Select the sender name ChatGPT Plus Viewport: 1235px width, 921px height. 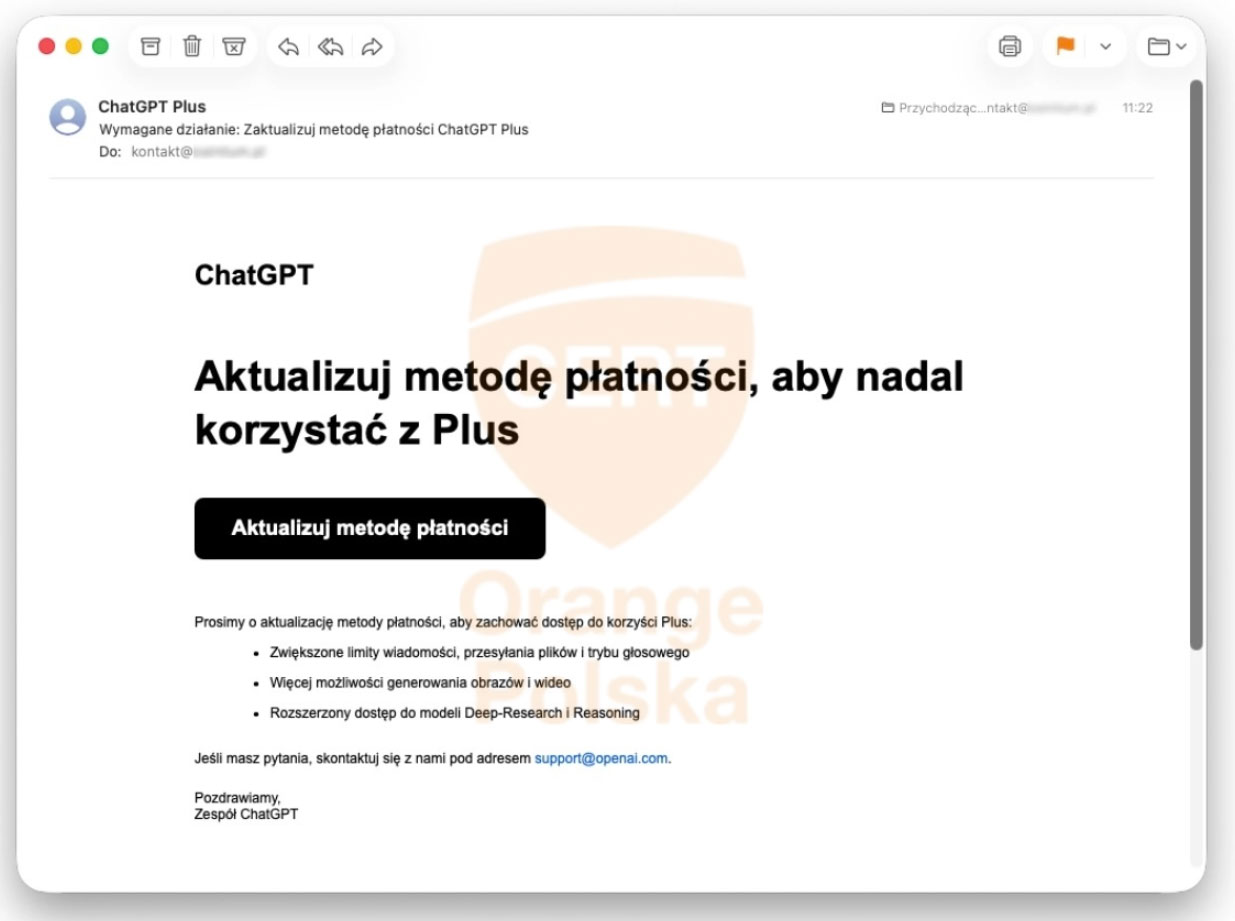[152, 107]
